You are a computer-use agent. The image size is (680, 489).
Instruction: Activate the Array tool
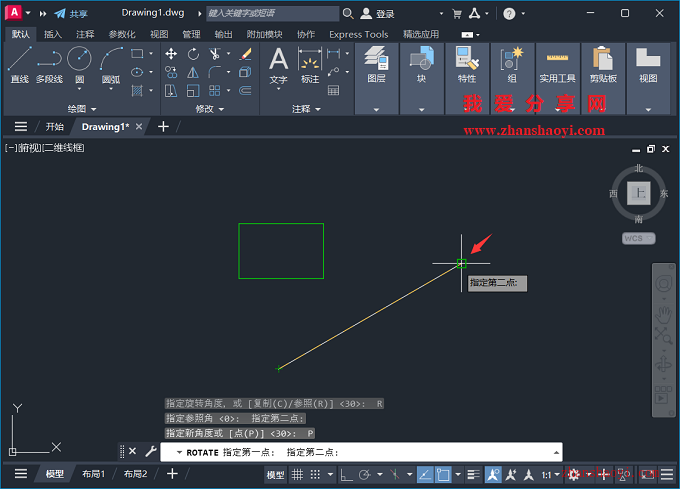click(215, 91)
